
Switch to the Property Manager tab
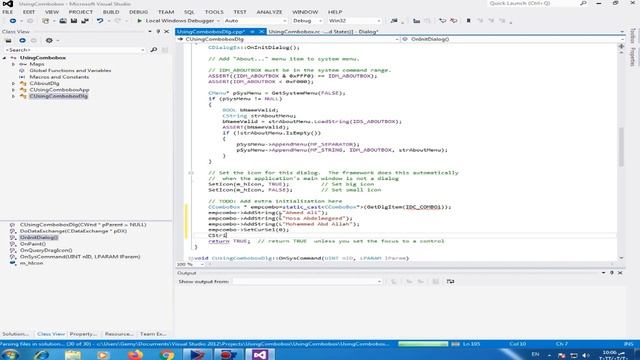[x=83, y=334]
